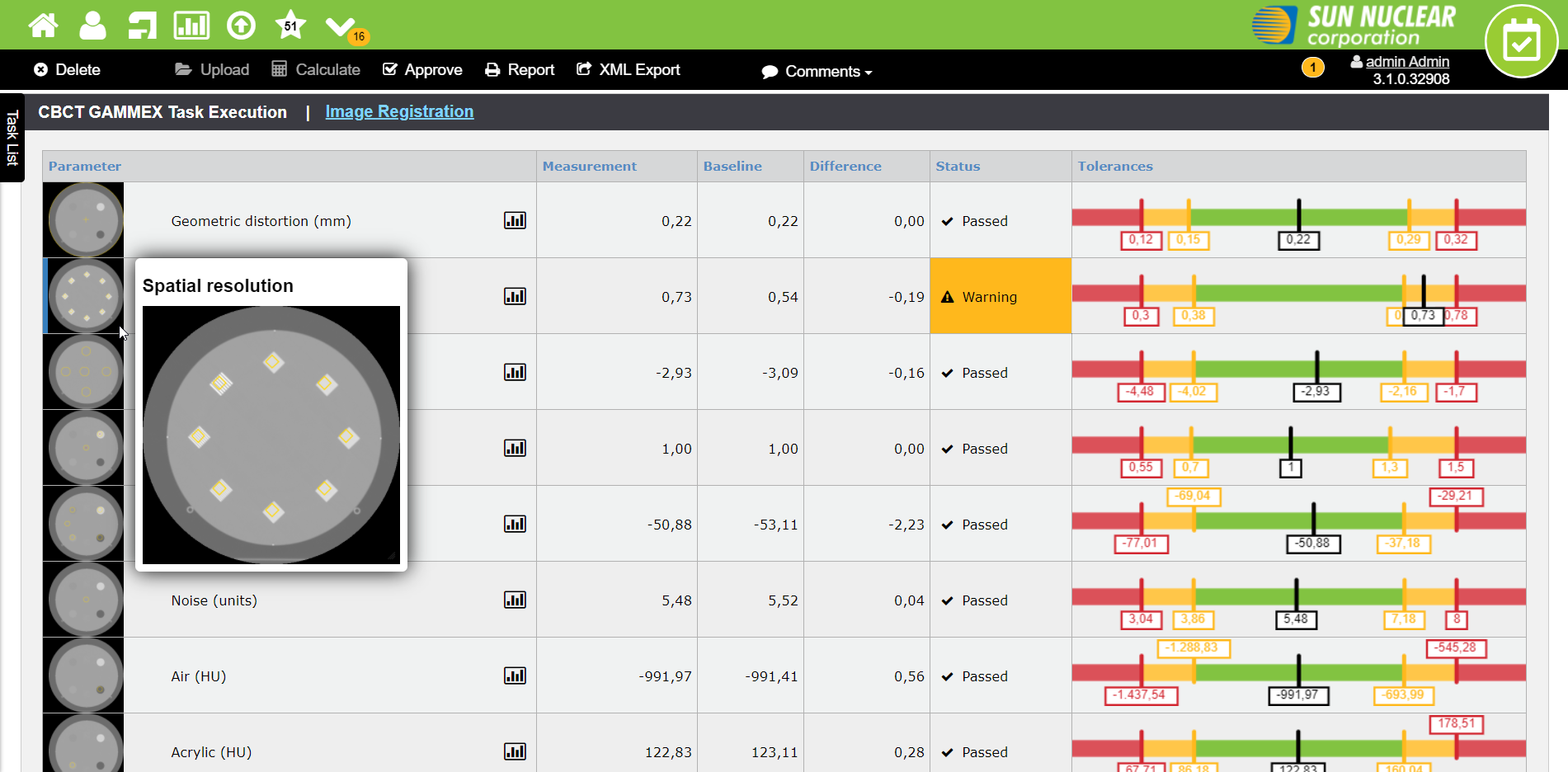The image size is (1568, 772).
Task: Open chart icon for Noise row
Action: [515, 600]
